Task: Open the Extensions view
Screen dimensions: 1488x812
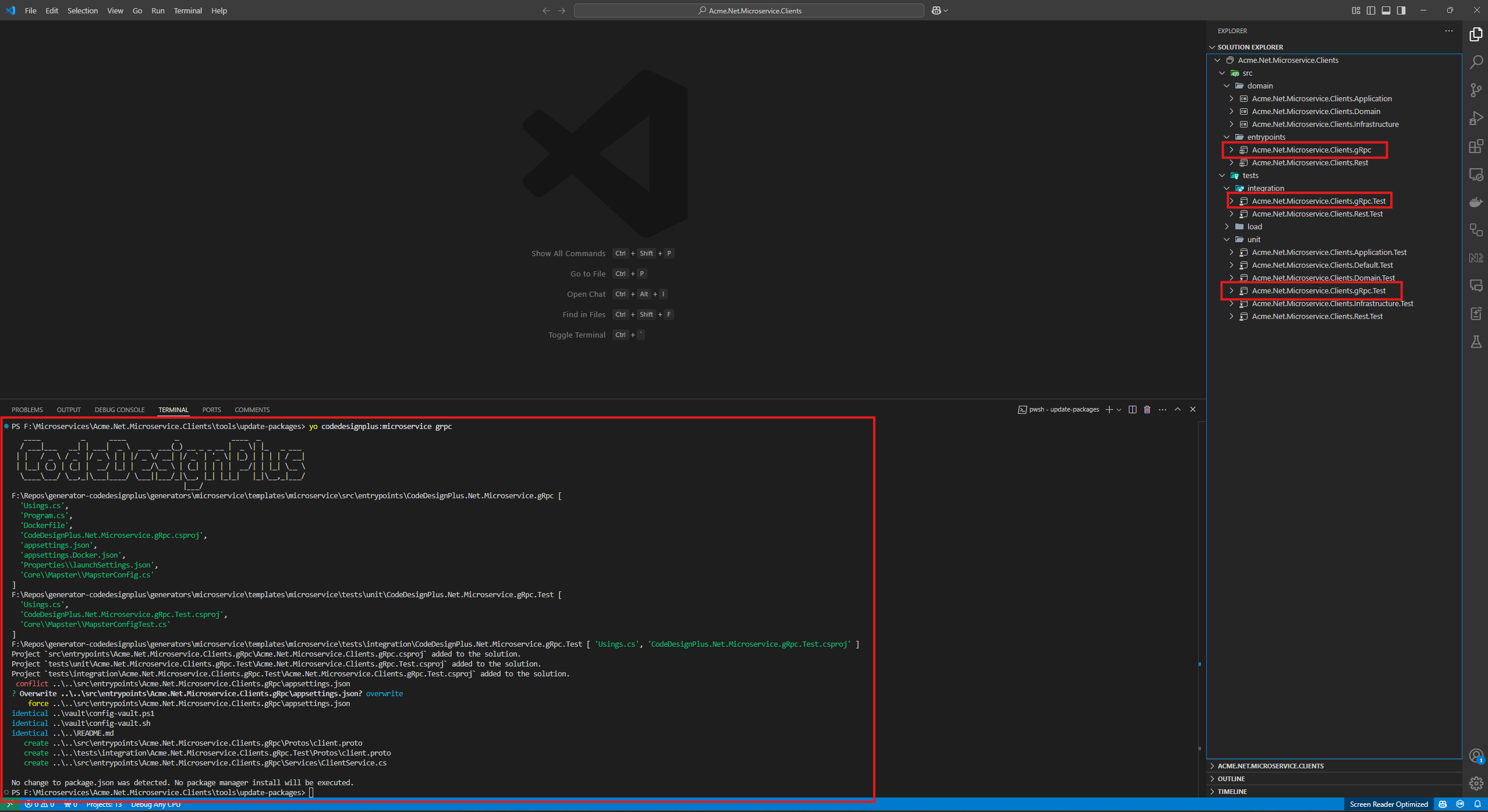Action: point(1476,146)
